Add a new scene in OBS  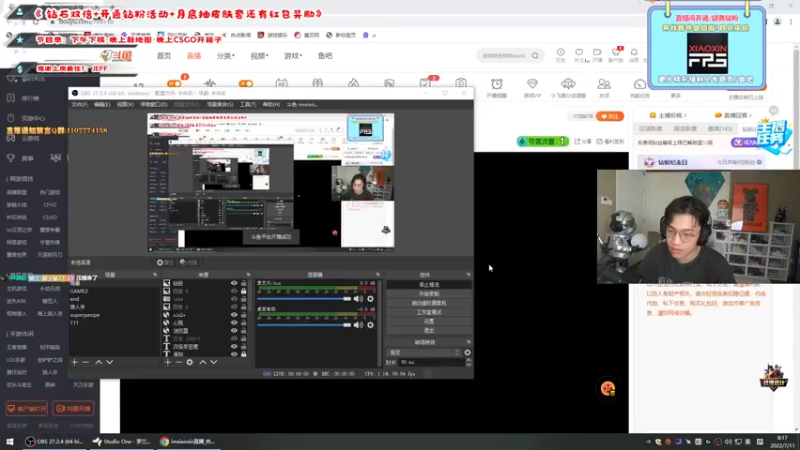click(x=74, y=362)
